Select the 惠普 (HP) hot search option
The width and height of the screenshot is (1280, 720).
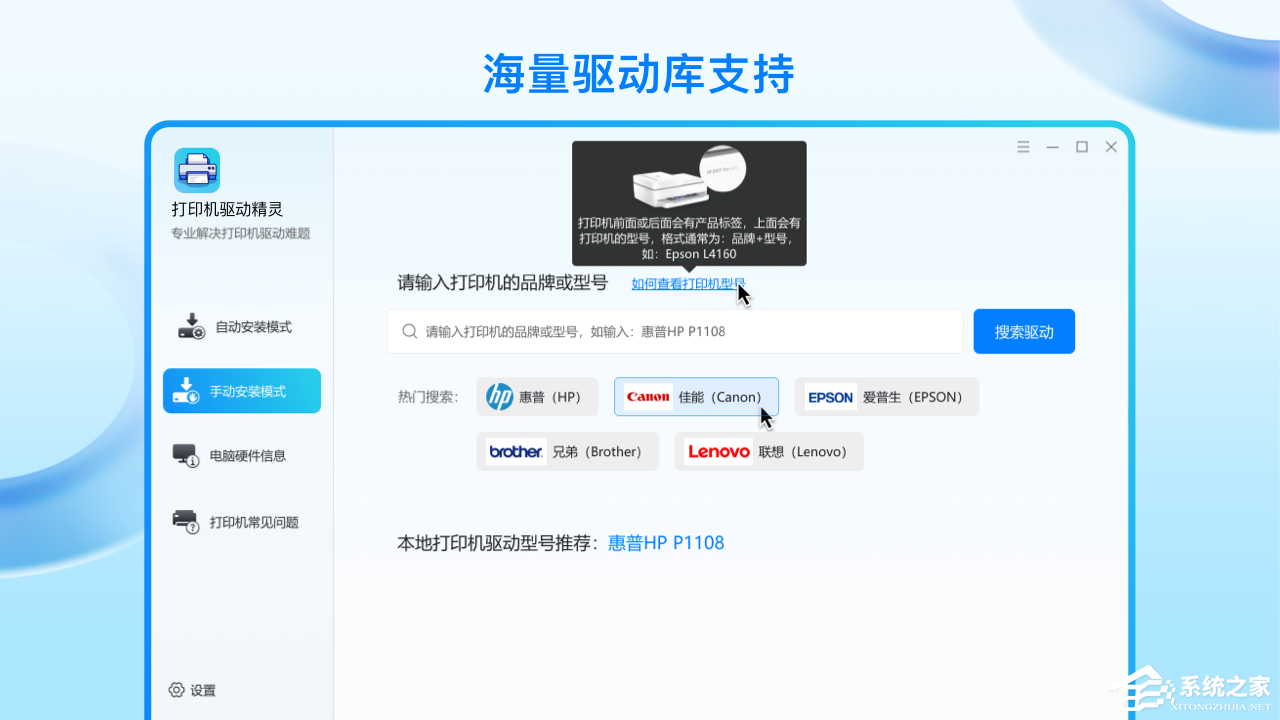[537, 396]
